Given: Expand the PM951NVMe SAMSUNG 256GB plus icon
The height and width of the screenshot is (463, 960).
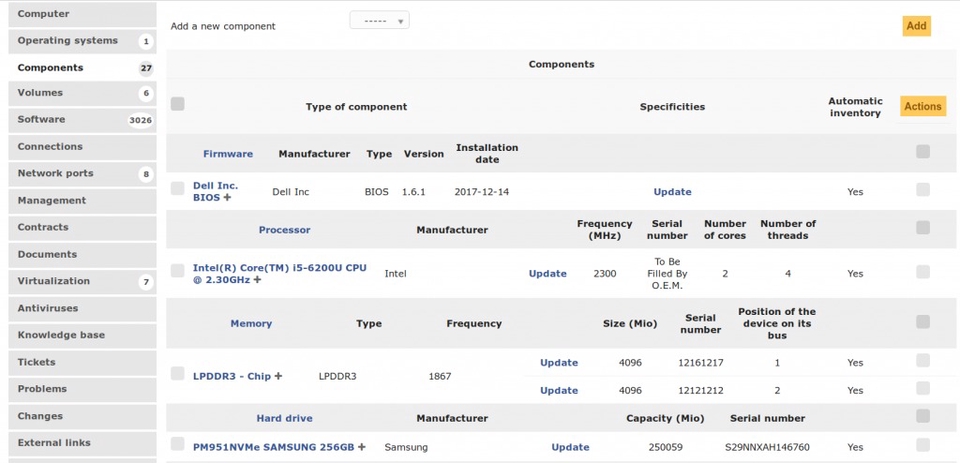Looking at the screenshot, I should point(362,447).
